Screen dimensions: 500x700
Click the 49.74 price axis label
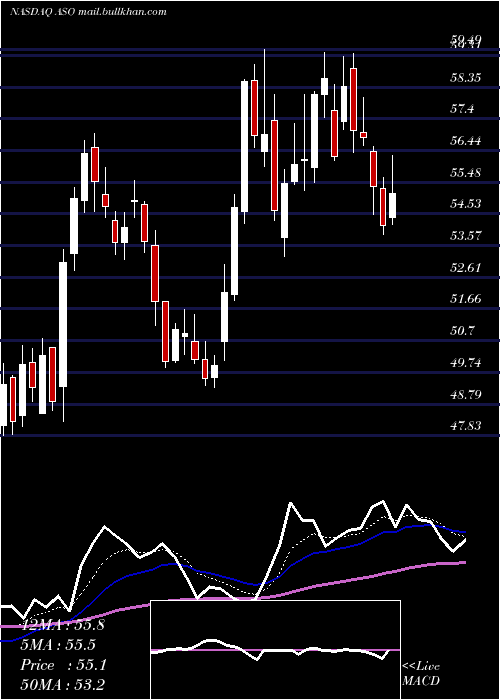[466, 362]
